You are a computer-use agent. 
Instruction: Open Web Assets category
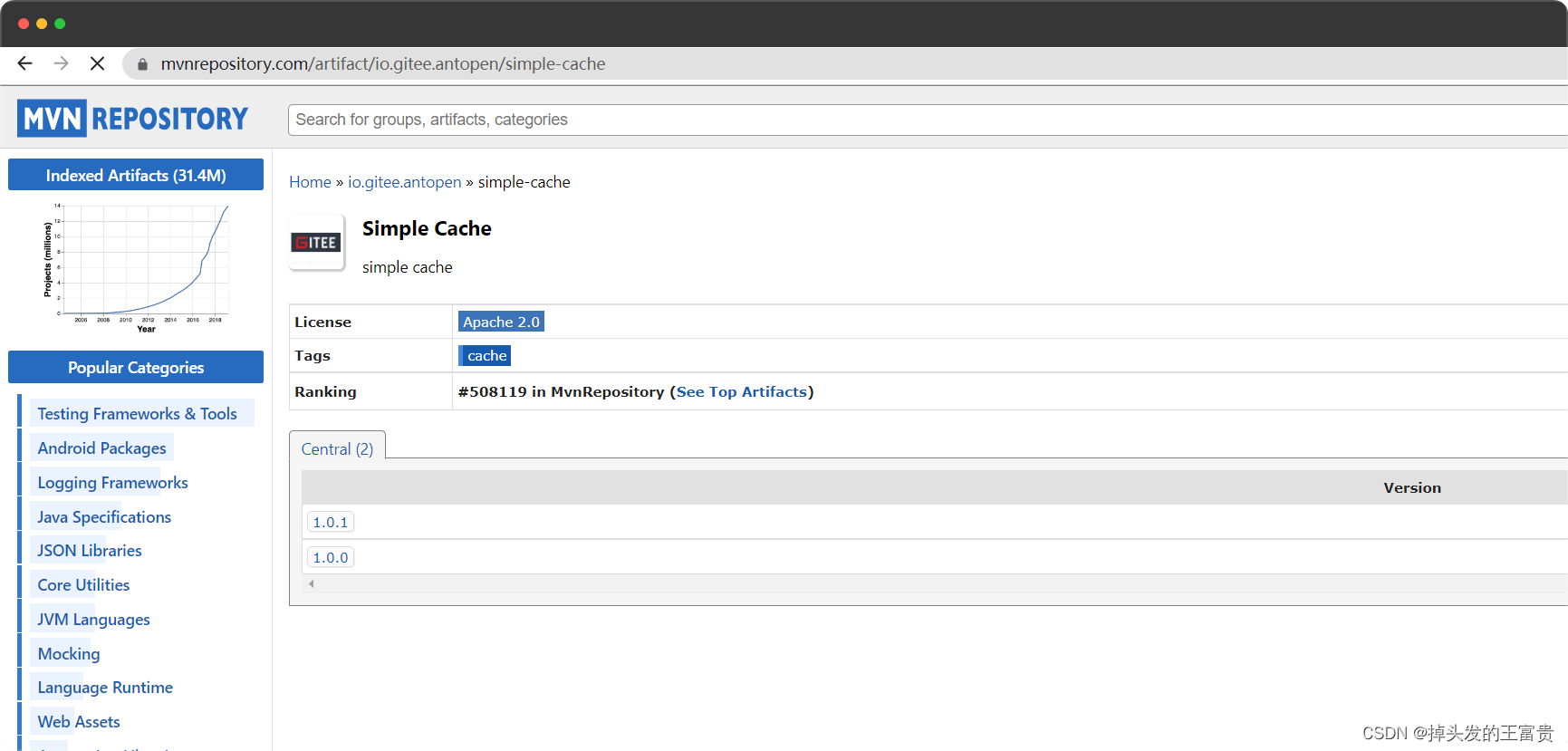(79, 722)
